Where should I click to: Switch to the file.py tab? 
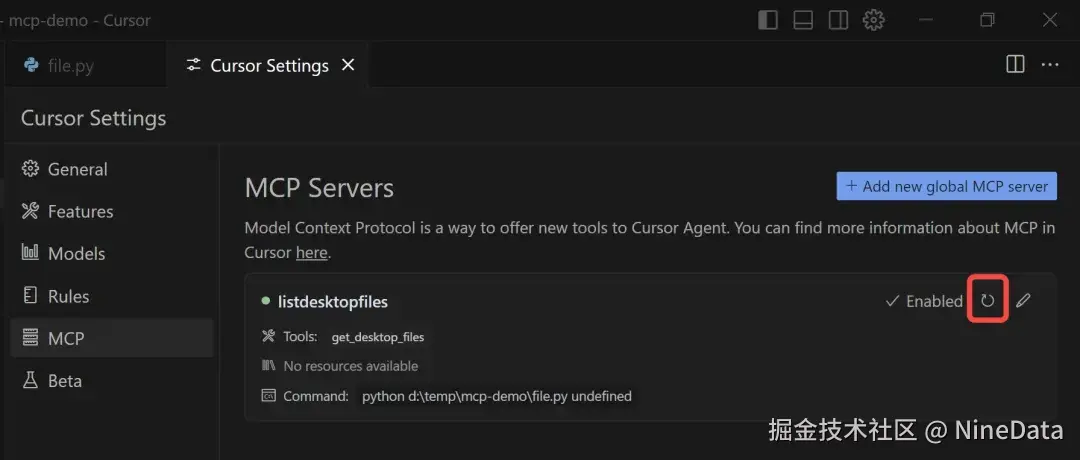coord(70,66)
